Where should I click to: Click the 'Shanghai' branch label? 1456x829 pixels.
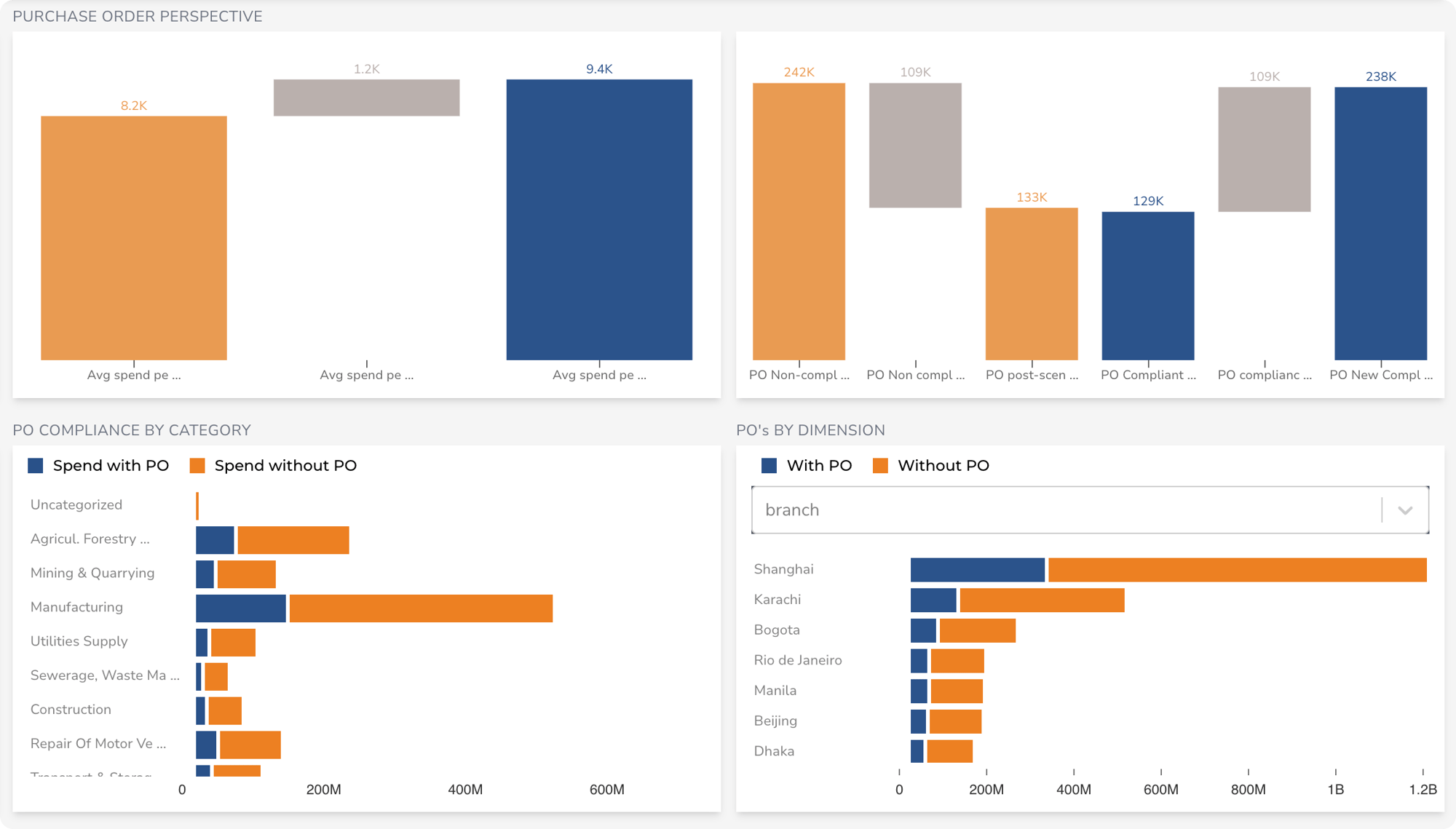click(x=783, y=569)
